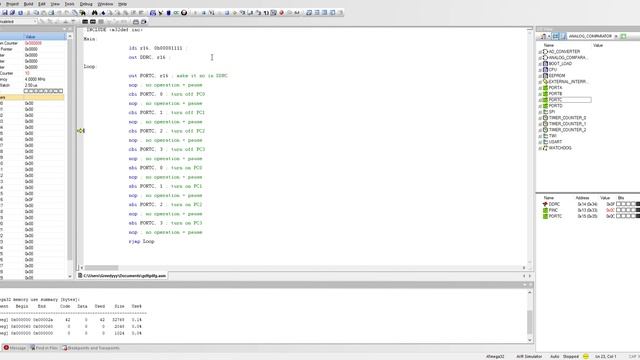Click the rightmost icon in the second toolbar row
The width and height of the screenshot is (640, 360).
click(144, 22)
